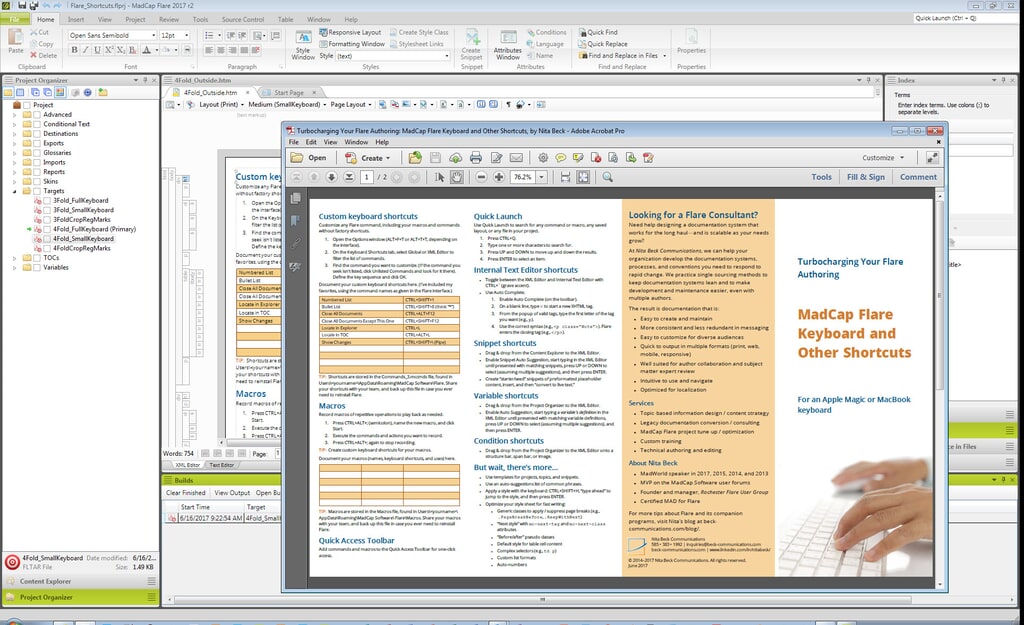
Task: Open the Insert ribbon tab in Flare
Action: point(76,20)
